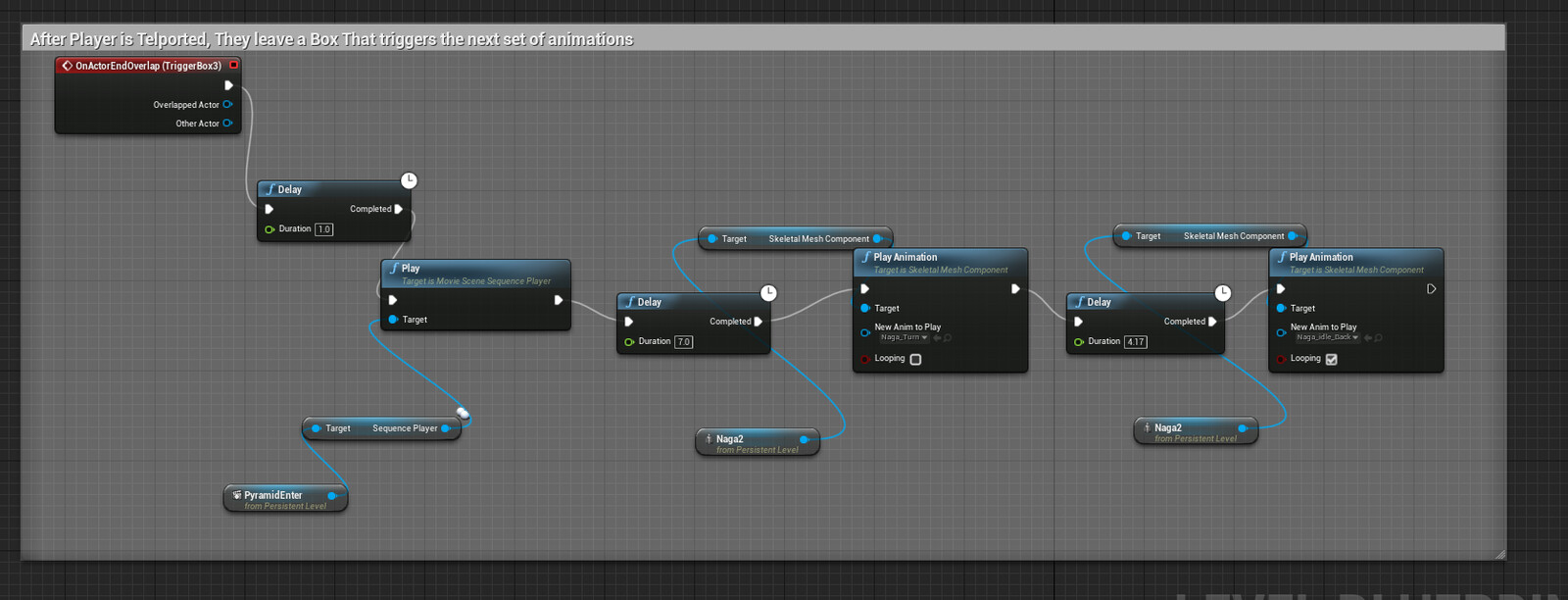The width and height of the screenshot is (1568, 600).
Task: Click the clock icon on the first Delay node
Action: (x=410, y=180)
